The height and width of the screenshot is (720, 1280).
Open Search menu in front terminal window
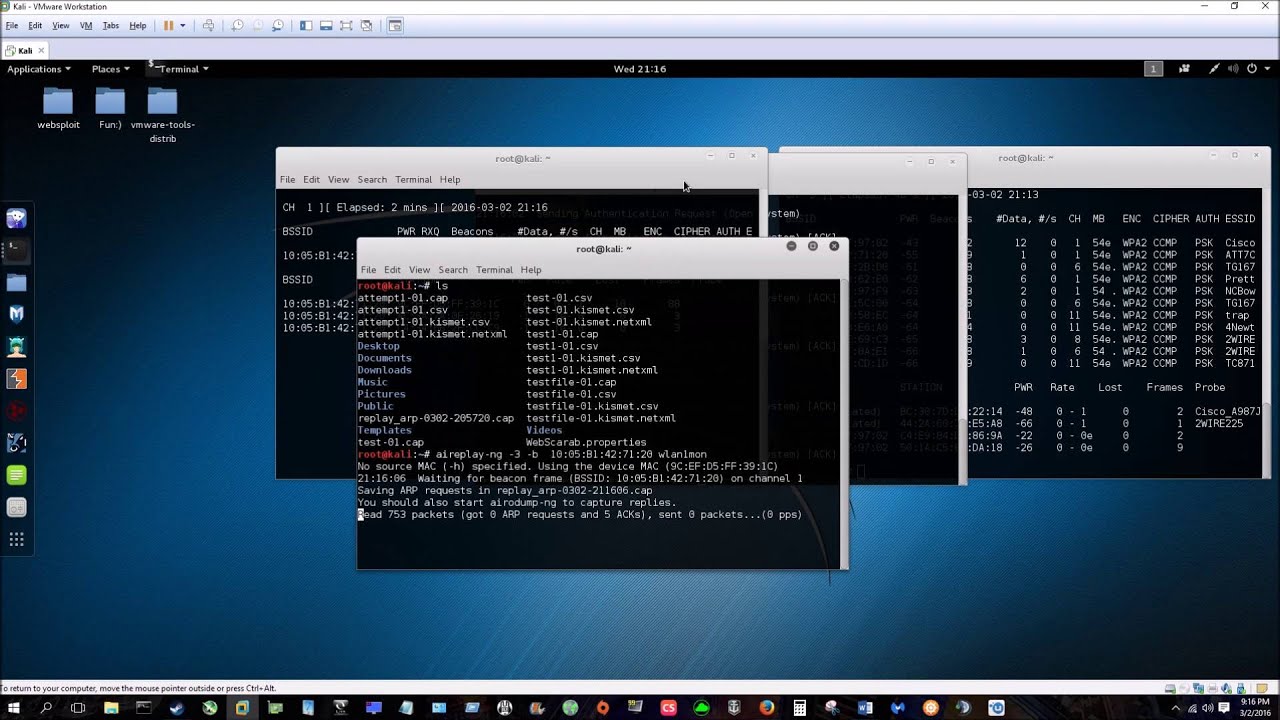click(x=453, y=270)
